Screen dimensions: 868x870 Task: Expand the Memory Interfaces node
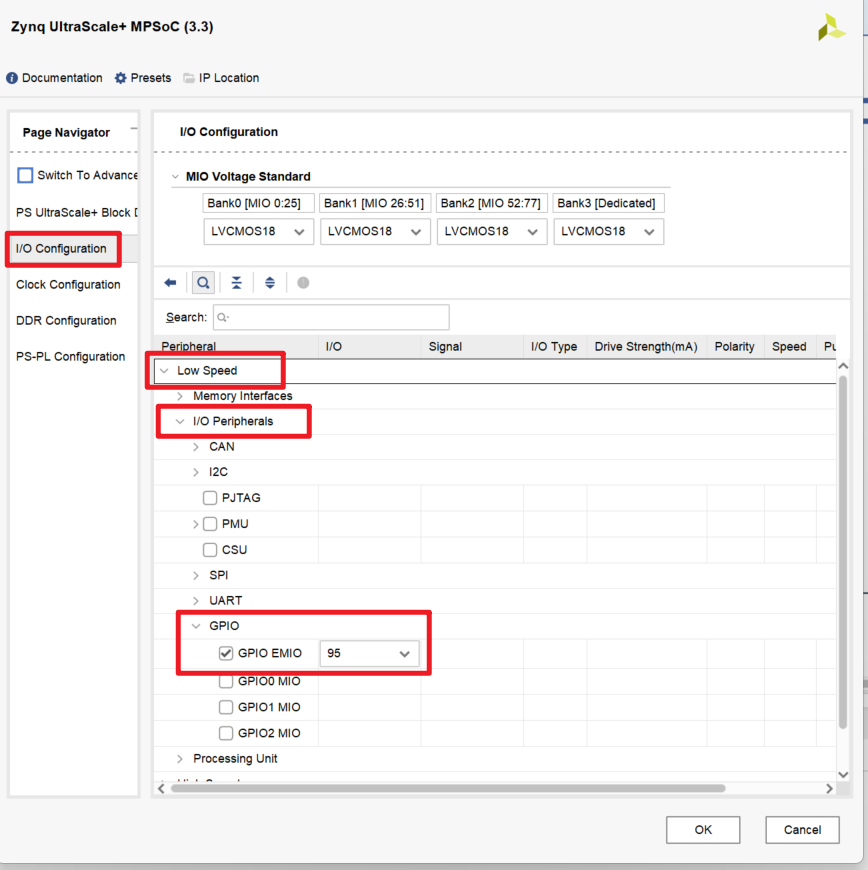(x=180, y=396)
